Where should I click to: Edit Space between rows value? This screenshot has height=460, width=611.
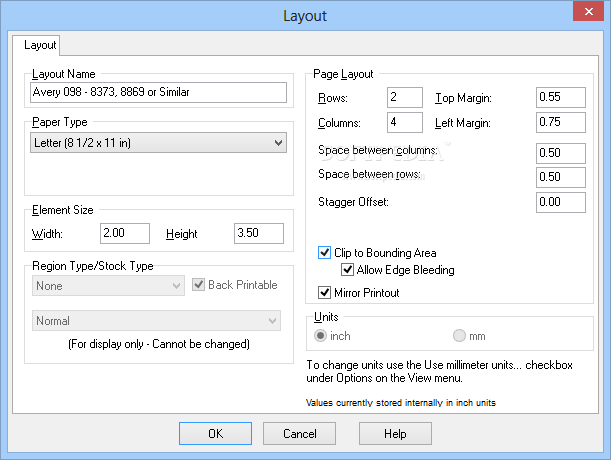point(561,177)
